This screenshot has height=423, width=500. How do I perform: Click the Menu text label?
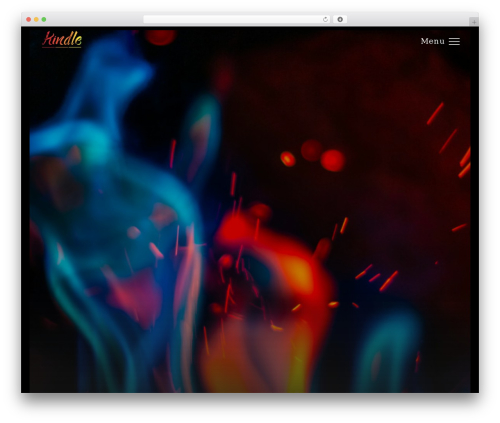click(433, 41)
